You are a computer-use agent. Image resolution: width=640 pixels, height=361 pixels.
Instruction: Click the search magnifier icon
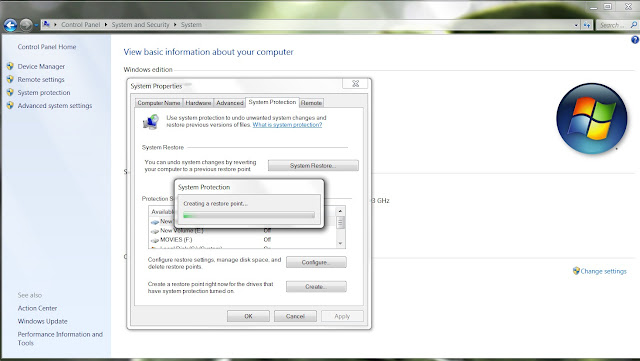[x=634, y=25]
